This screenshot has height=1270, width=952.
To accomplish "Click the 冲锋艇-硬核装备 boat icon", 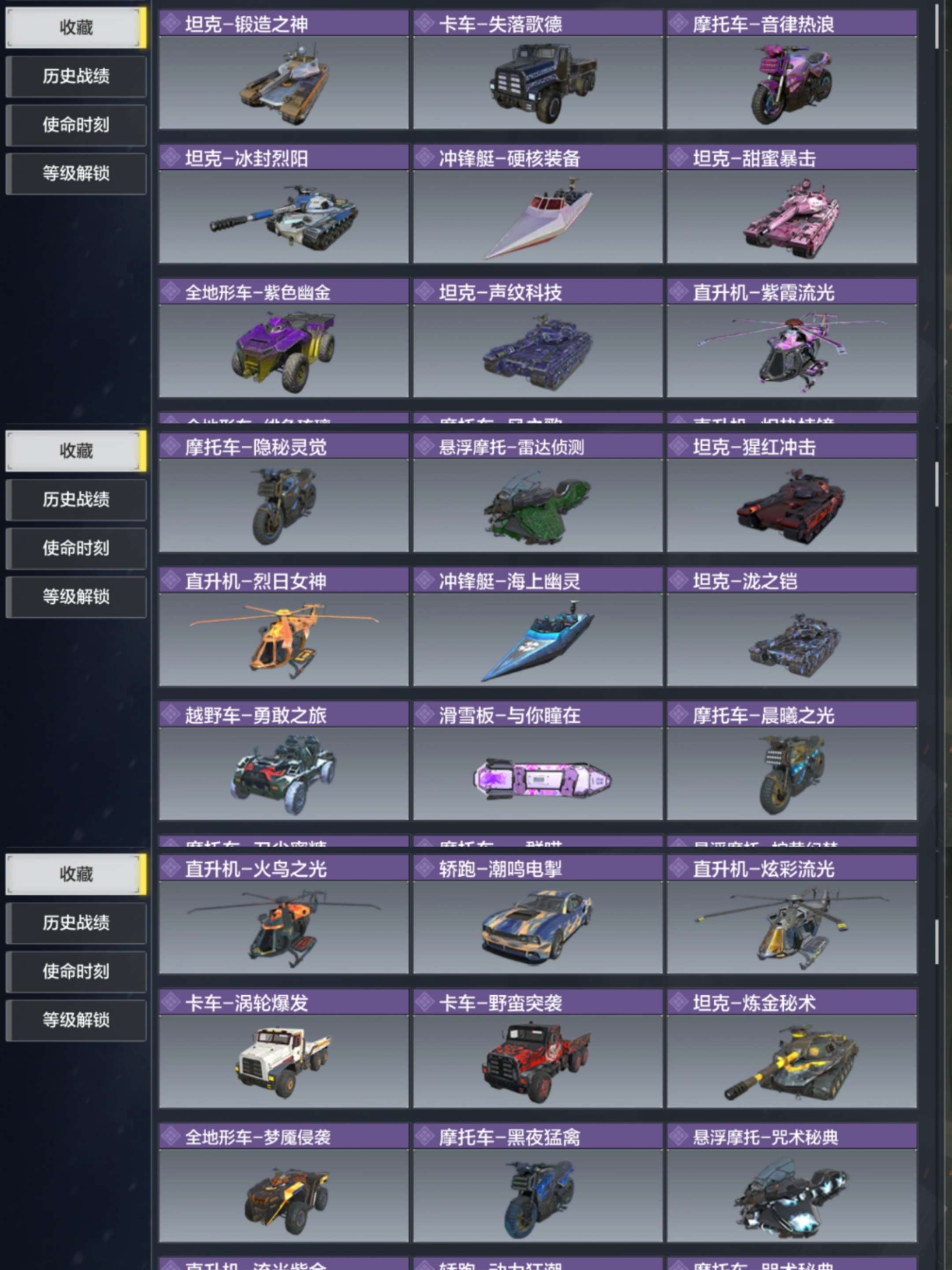I will pyautogui.click(x=538, y=217).
